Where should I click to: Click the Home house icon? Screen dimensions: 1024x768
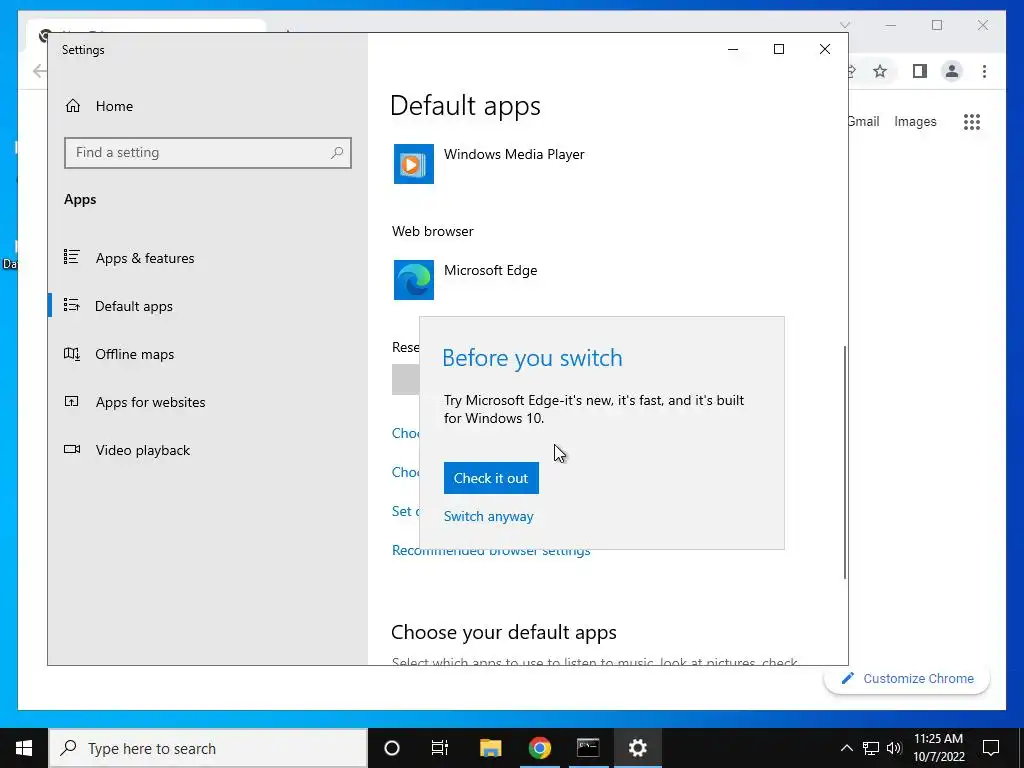(x=73, y=106)
